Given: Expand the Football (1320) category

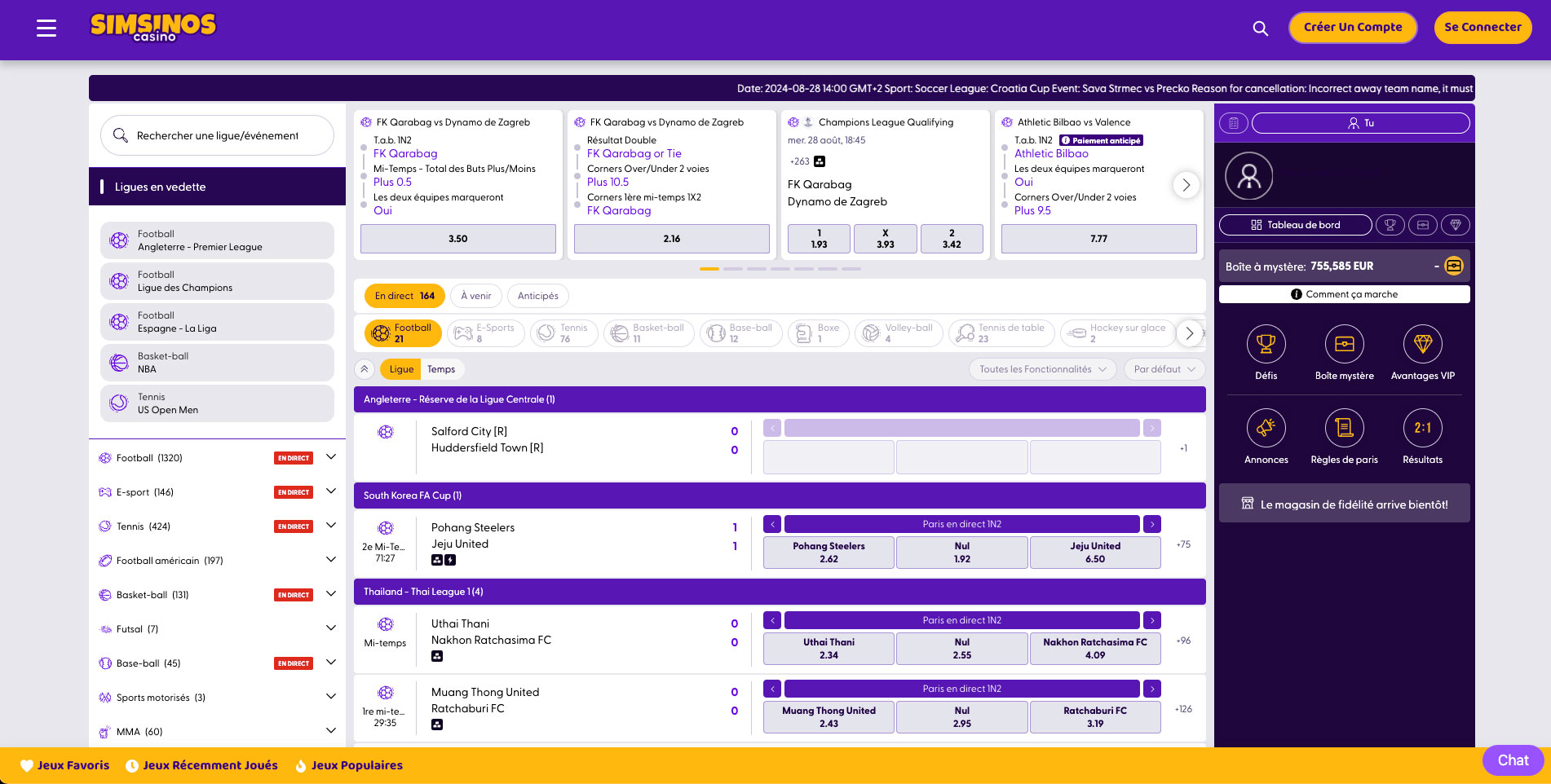Looking at the screenshot, I should pyautogui.click(x=331, y=457).
